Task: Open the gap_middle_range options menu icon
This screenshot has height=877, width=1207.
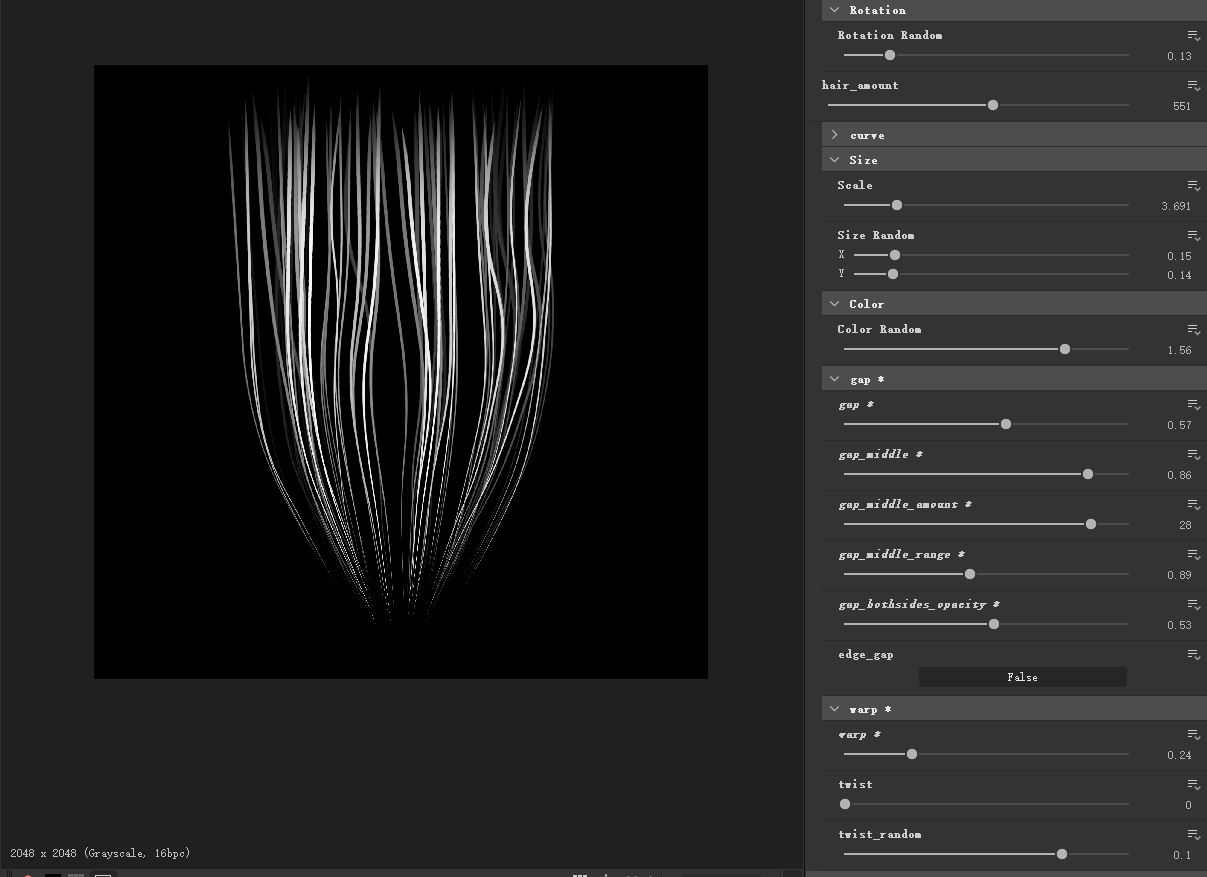Action: [x=1193, y=555]
